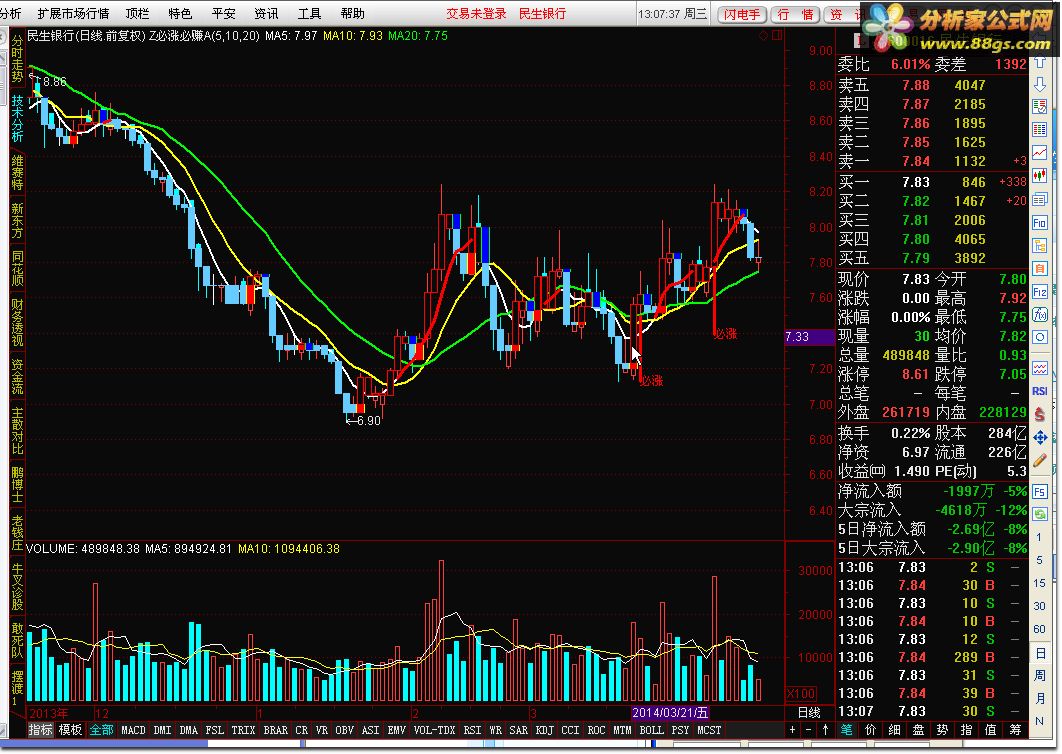Open the news document list icon
This screenshot has height=754, width=1062.
pyautogui.click(x=1040, y=200)
